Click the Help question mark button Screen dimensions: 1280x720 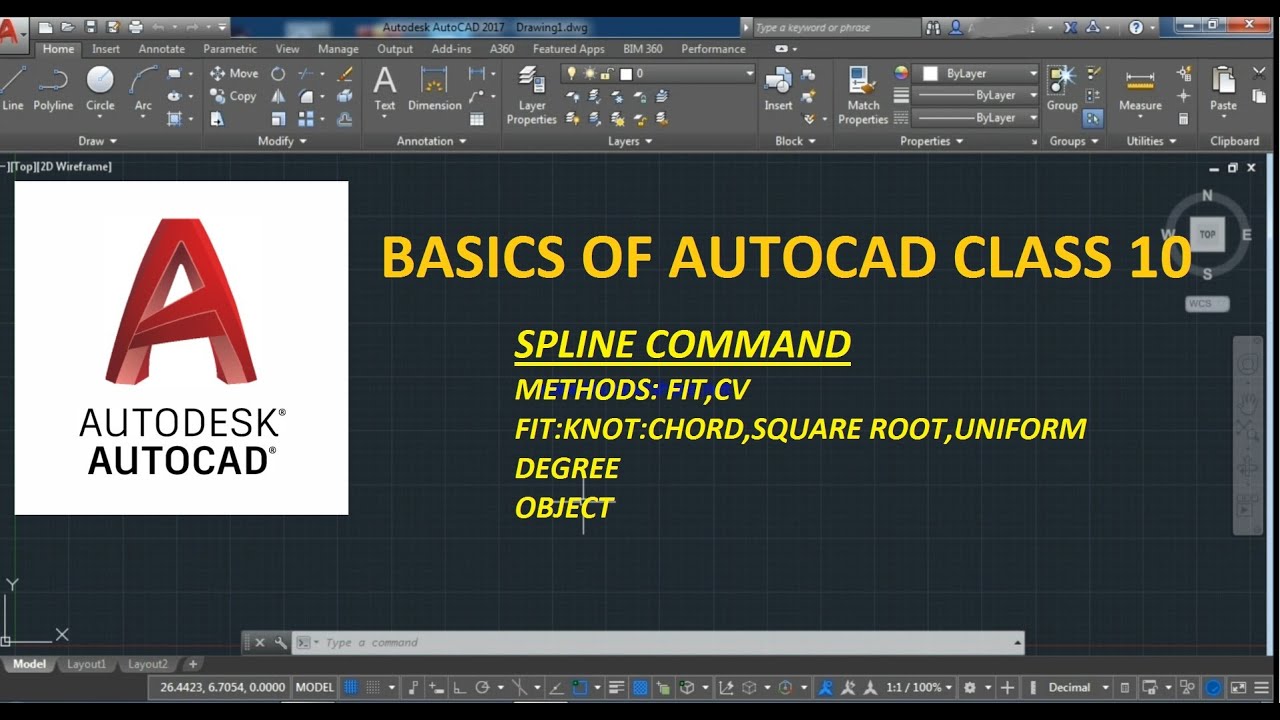(x=1136, y=27)
